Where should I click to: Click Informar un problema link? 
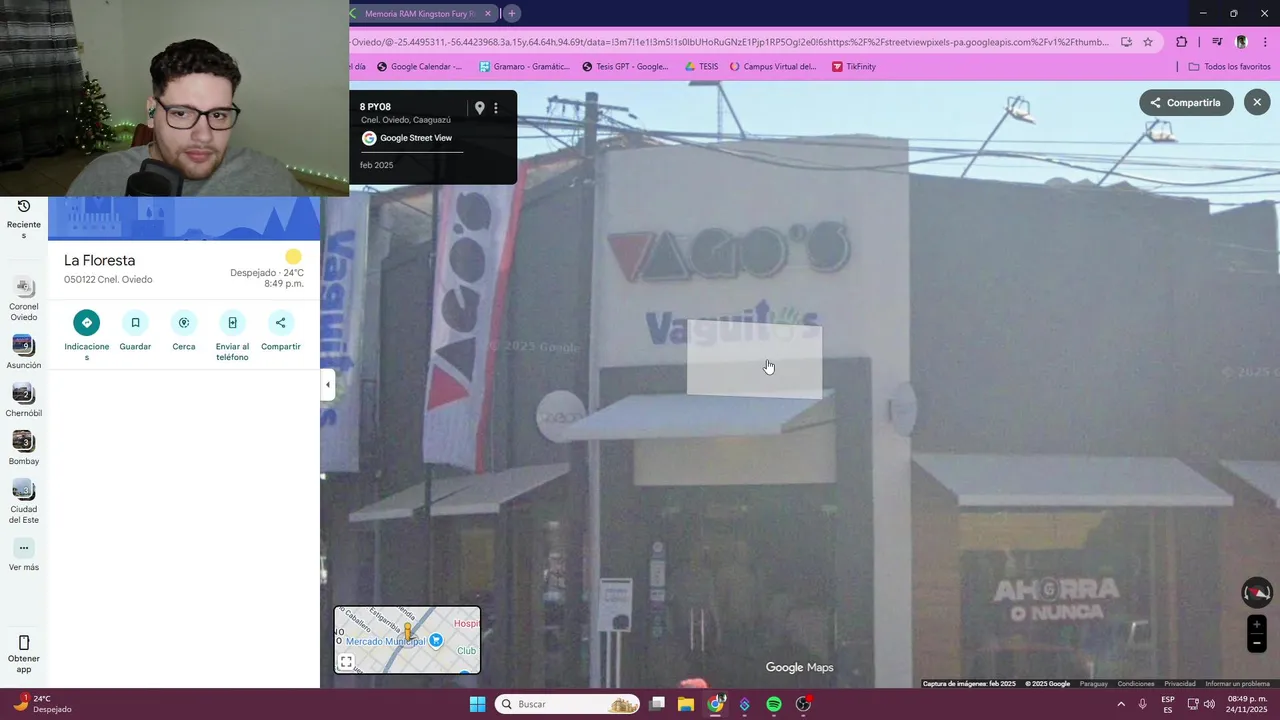pyautogui.click(x=1237, y=684)
